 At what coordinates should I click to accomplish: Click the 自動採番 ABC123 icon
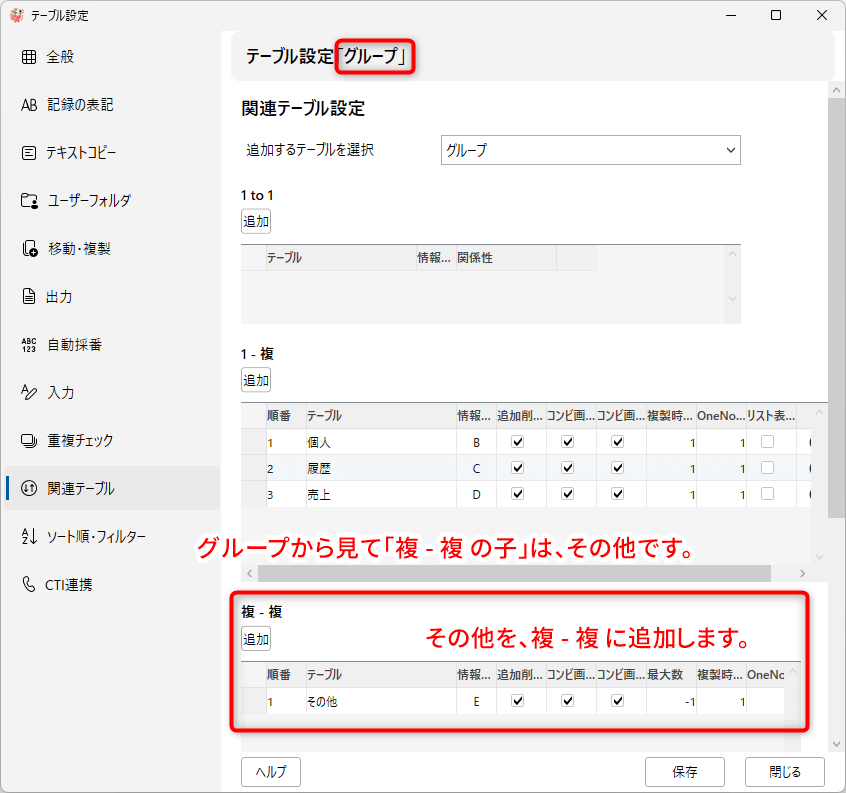pos(29,345)
